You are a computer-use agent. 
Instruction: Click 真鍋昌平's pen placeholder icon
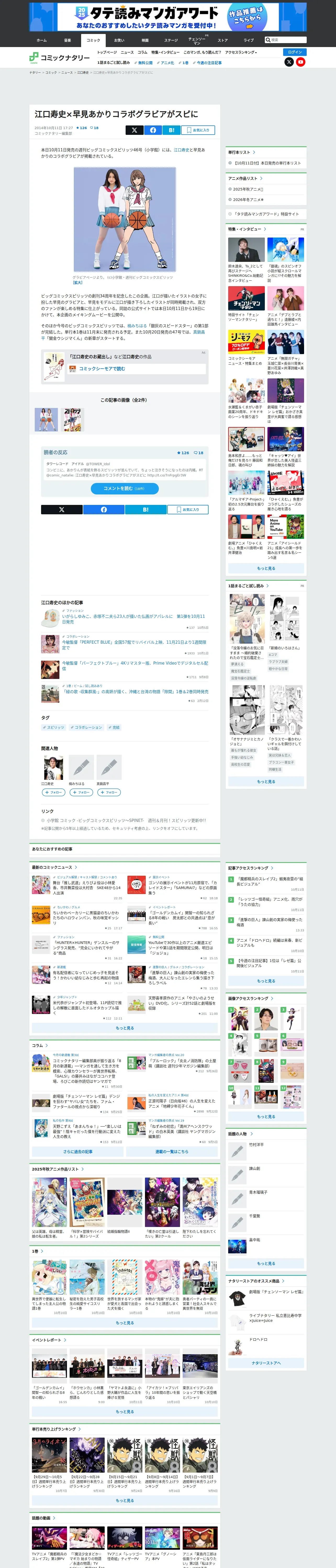109,768
